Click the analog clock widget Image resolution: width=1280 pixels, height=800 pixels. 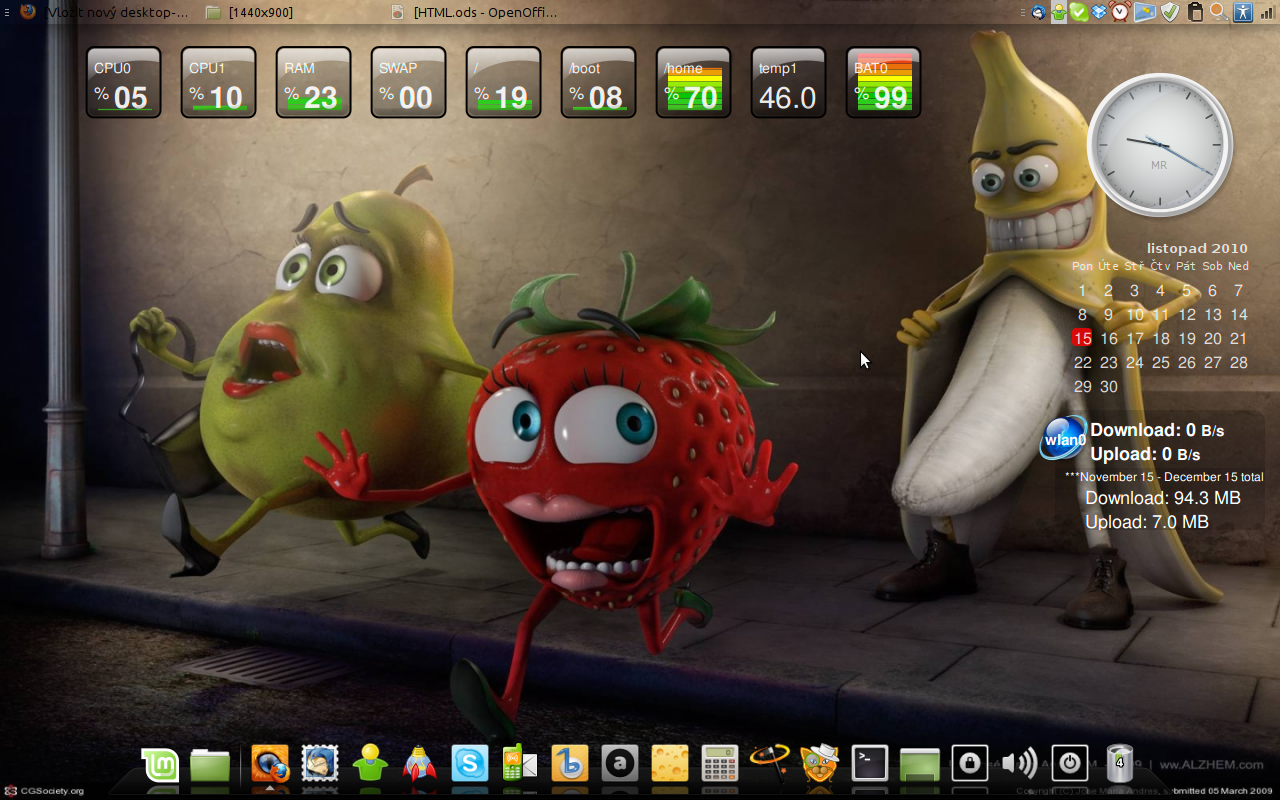[1159, 144]
